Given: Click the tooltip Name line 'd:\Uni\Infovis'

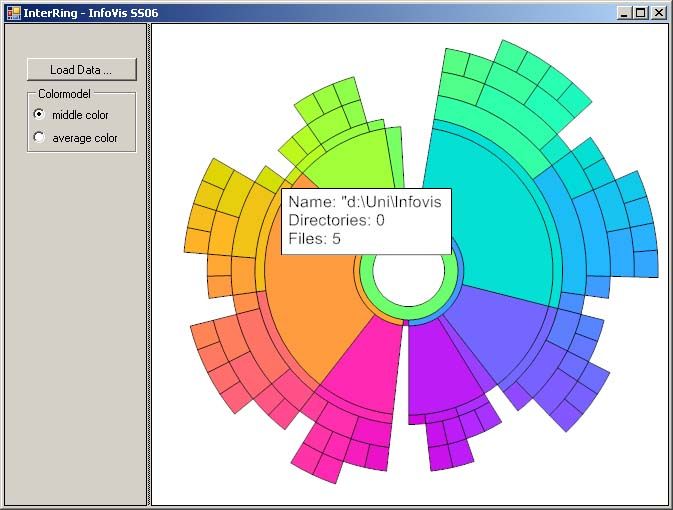Looking at the screenshot, I should (x=365, y=201).
